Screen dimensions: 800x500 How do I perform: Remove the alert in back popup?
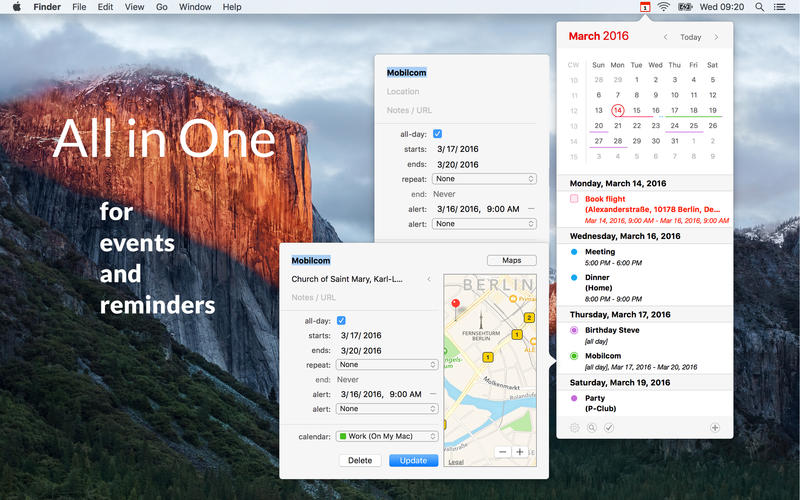(x=531, y=209)
